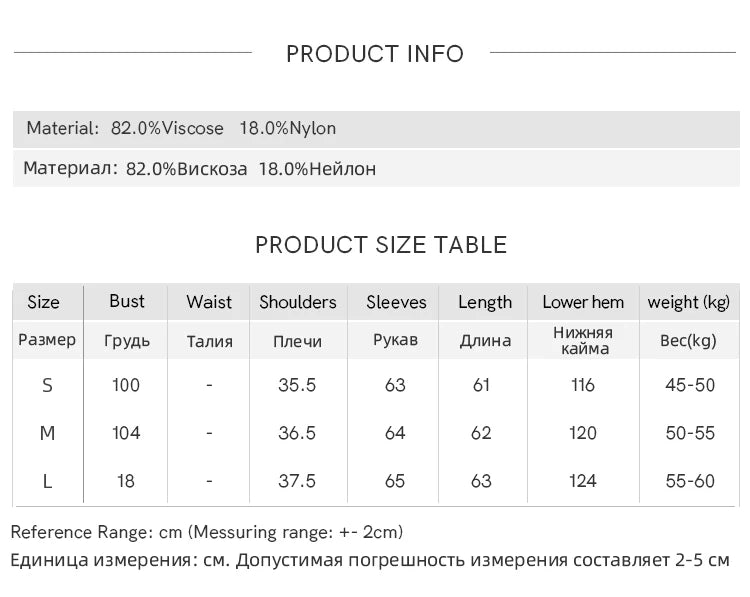Select the M size row label

(47, 433)
